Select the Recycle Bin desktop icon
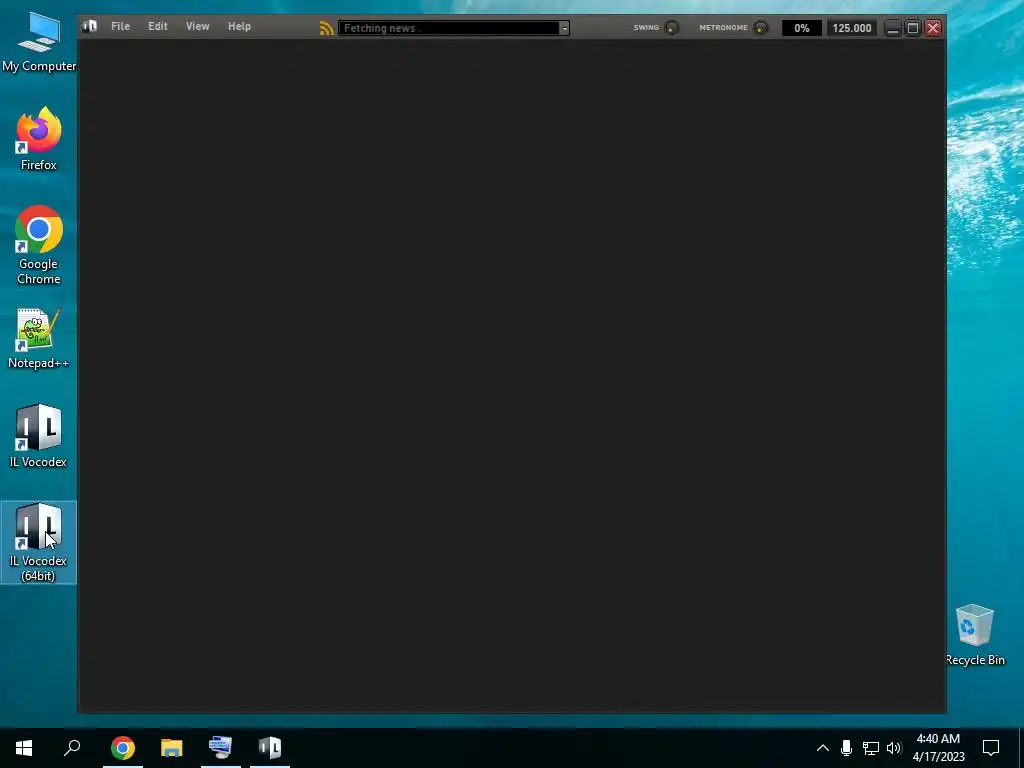 (x=975, y=635)
